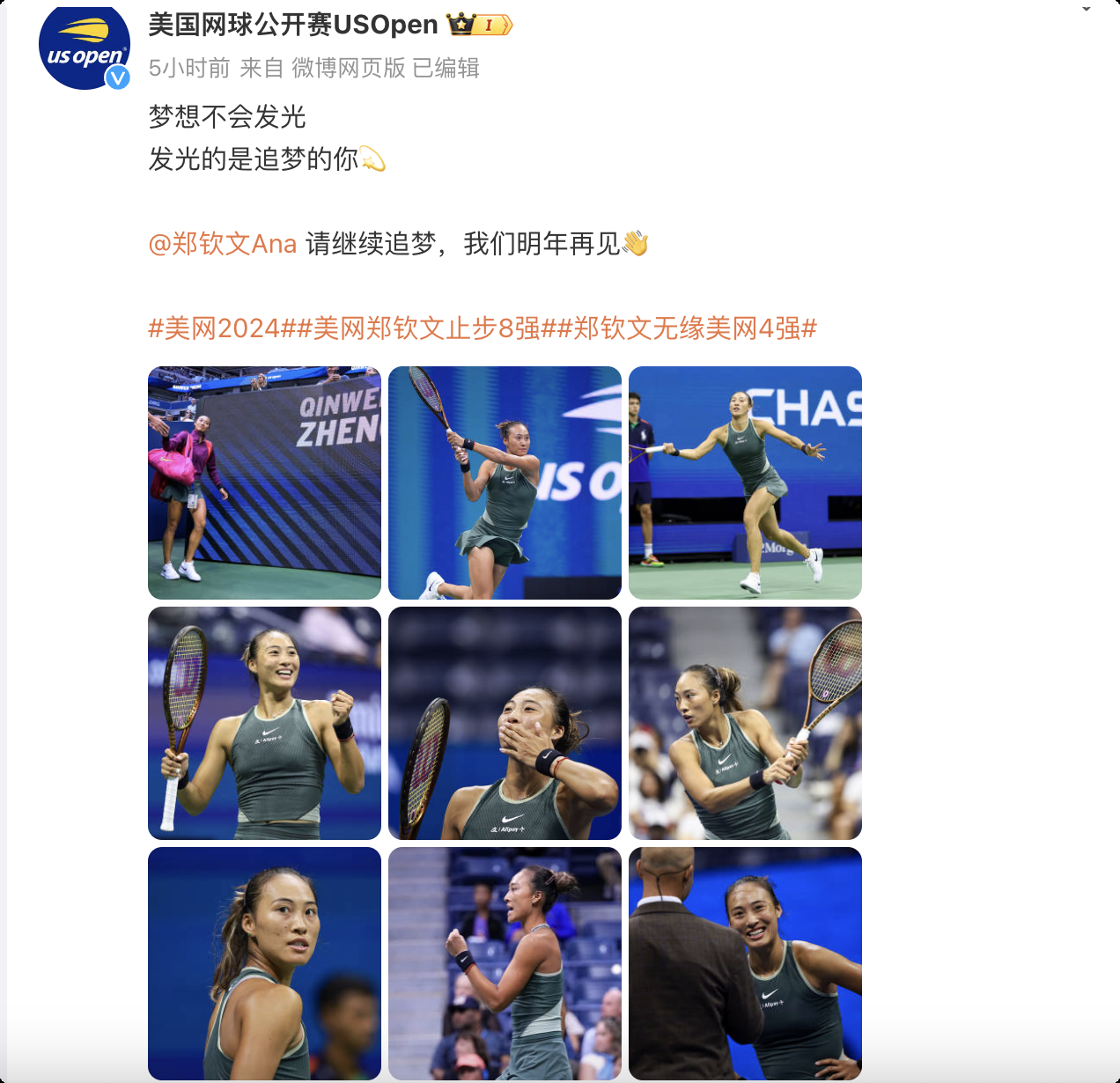Screen dimensions: 1120x1083
Task: Open close-up portrait looking over shoulder
Action: pyautogui.click(x=264, y=963)
